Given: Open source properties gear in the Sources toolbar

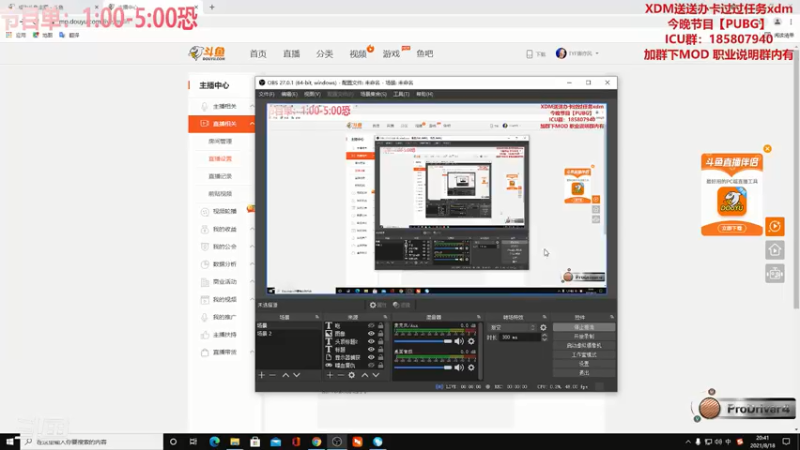Looking at the screenshot, I should click(x=352, y=376).
